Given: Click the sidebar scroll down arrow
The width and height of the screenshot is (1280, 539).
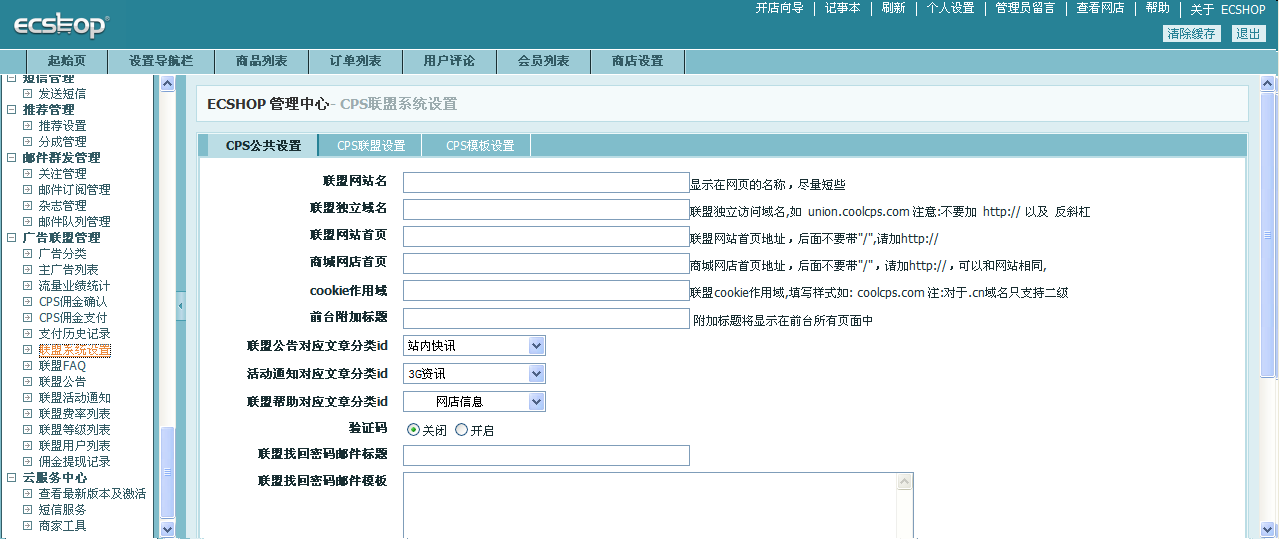Looking at the screenshot, I should click(167, 529).
